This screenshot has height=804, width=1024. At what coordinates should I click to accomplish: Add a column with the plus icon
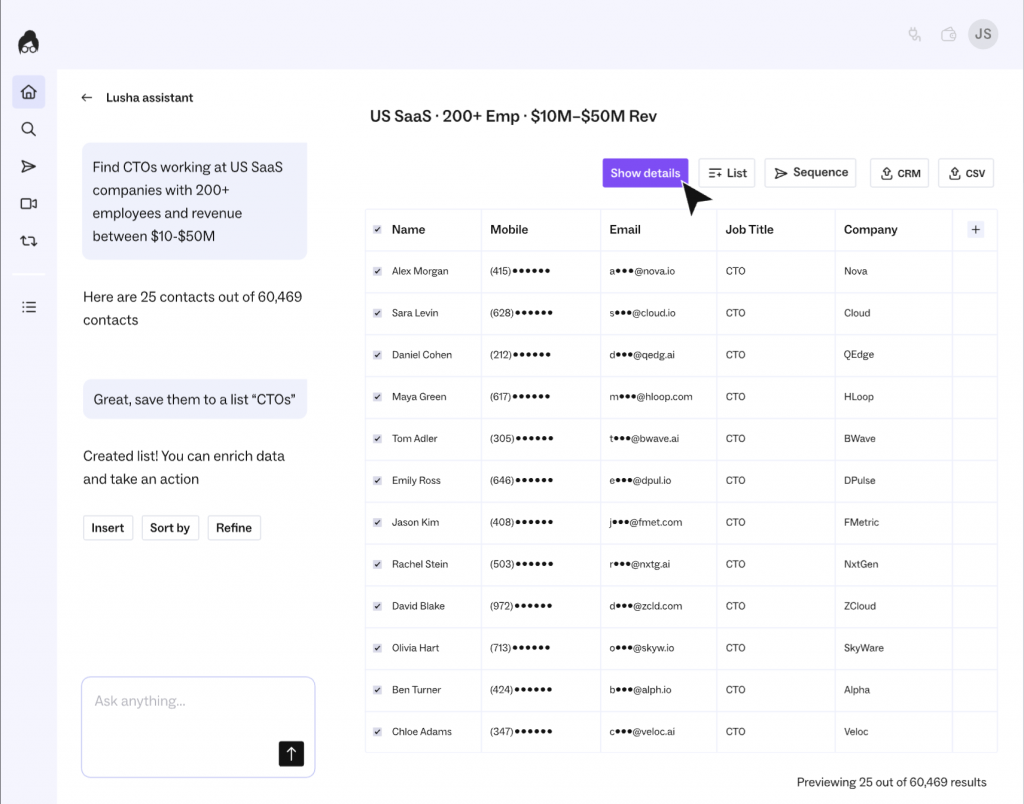point(976,230)
